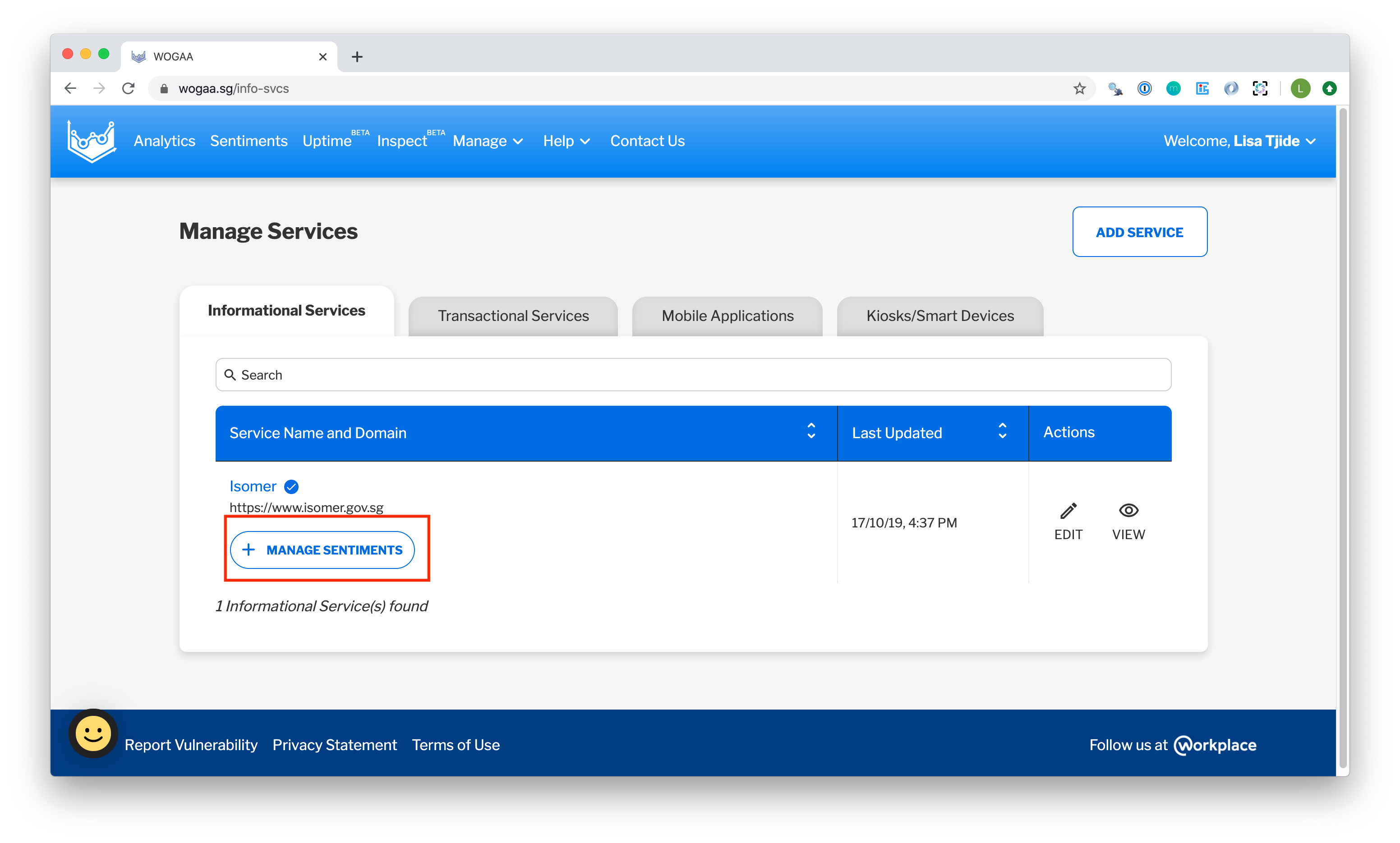Switch to Mobile Applications tab

(727, 316)
